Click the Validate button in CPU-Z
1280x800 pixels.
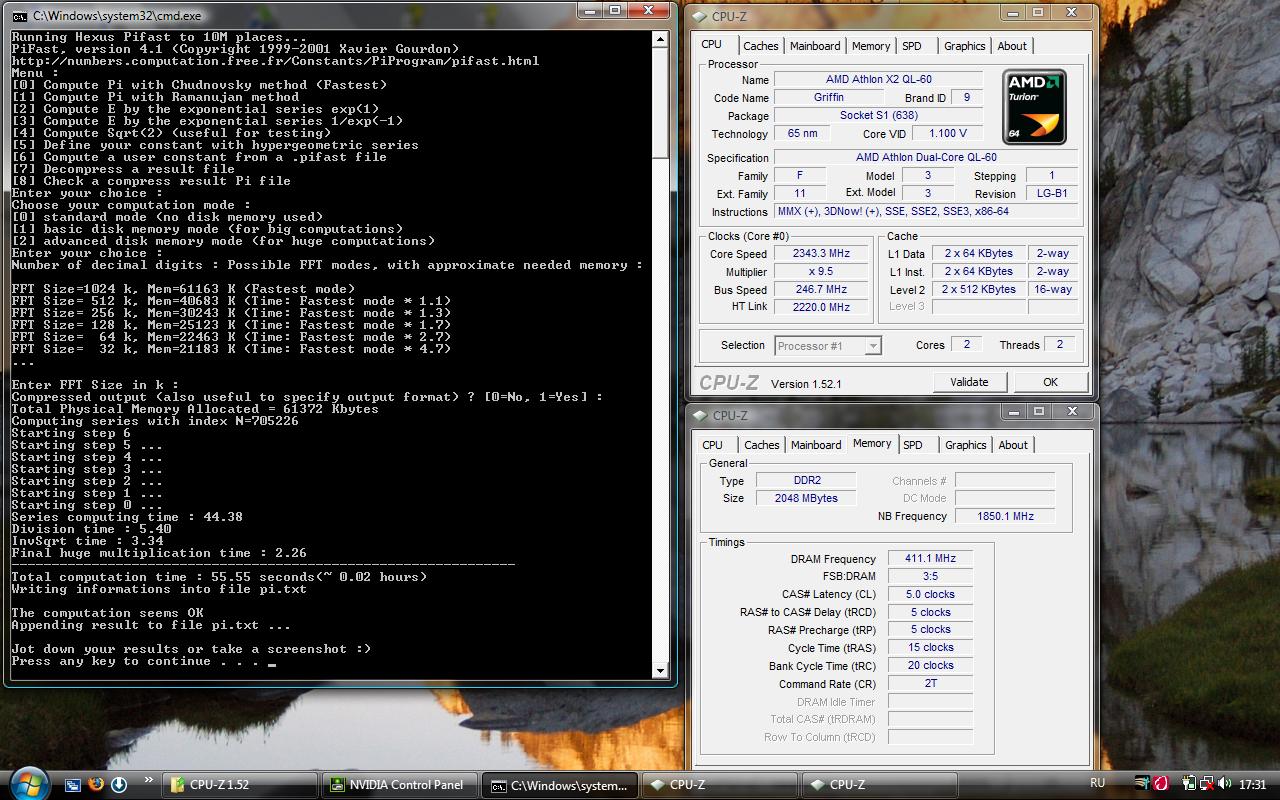pyautogui.click(x=969, y=382)
